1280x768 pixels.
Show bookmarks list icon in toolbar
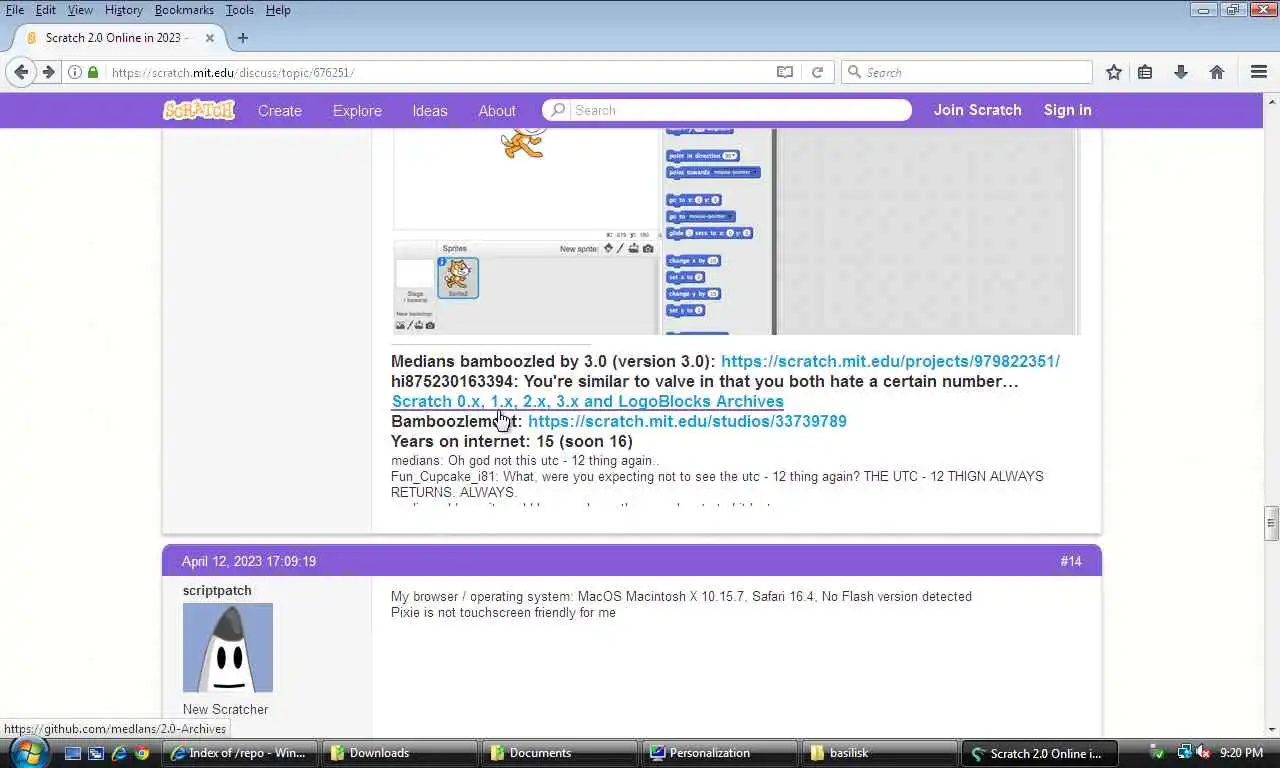point(1146,72)
